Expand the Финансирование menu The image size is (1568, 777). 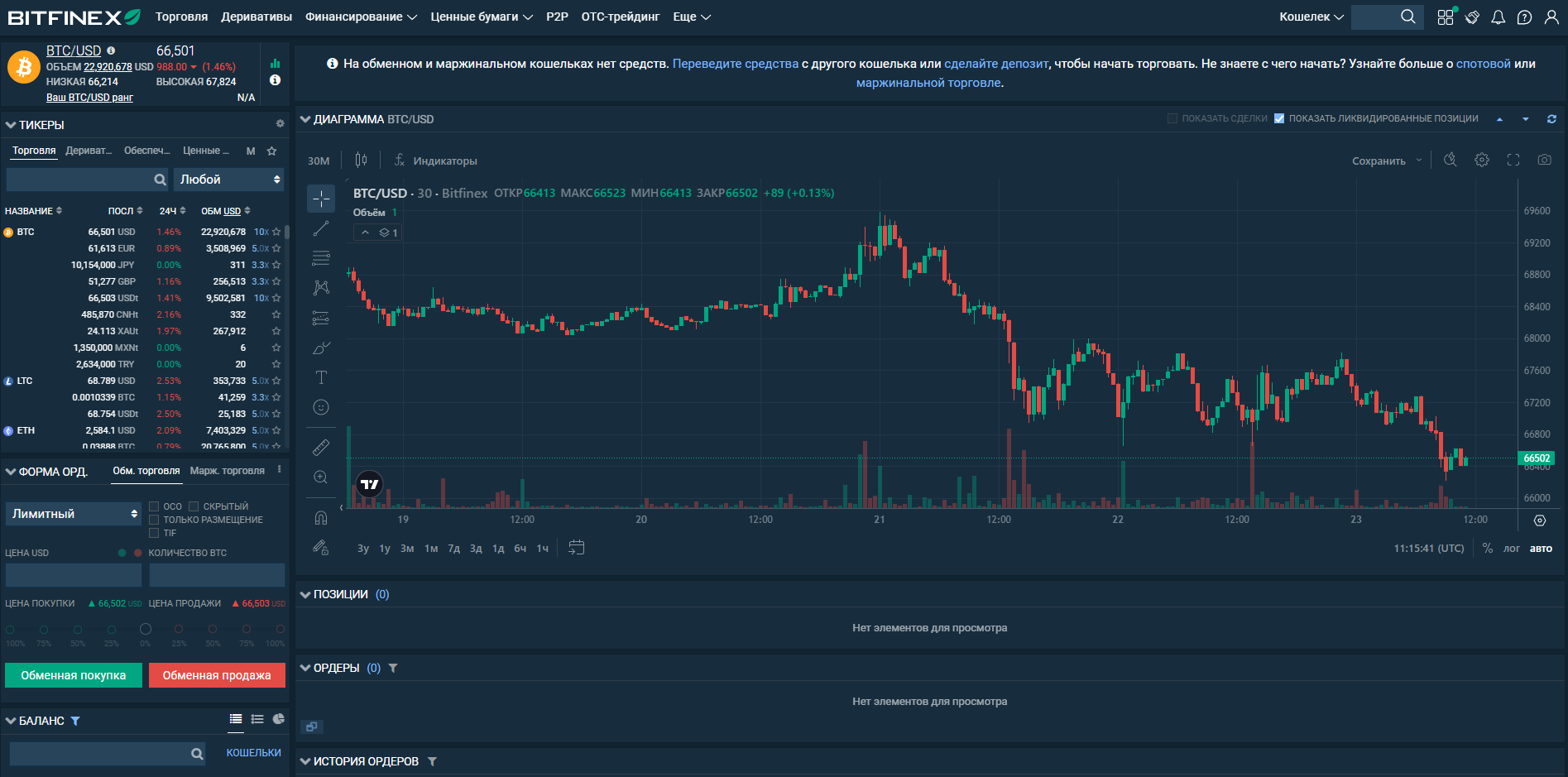[x=361, y=17]
